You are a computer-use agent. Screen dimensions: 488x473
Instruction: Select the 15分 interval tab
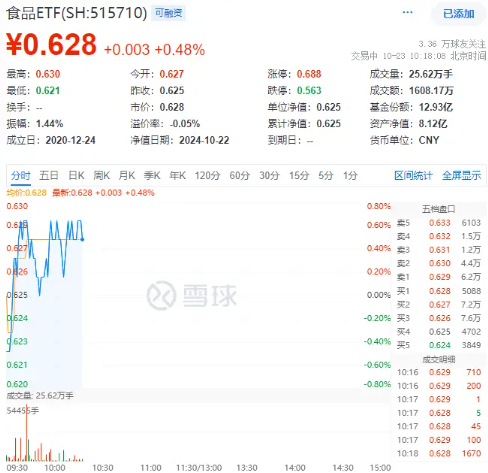[x=299, y=175]
